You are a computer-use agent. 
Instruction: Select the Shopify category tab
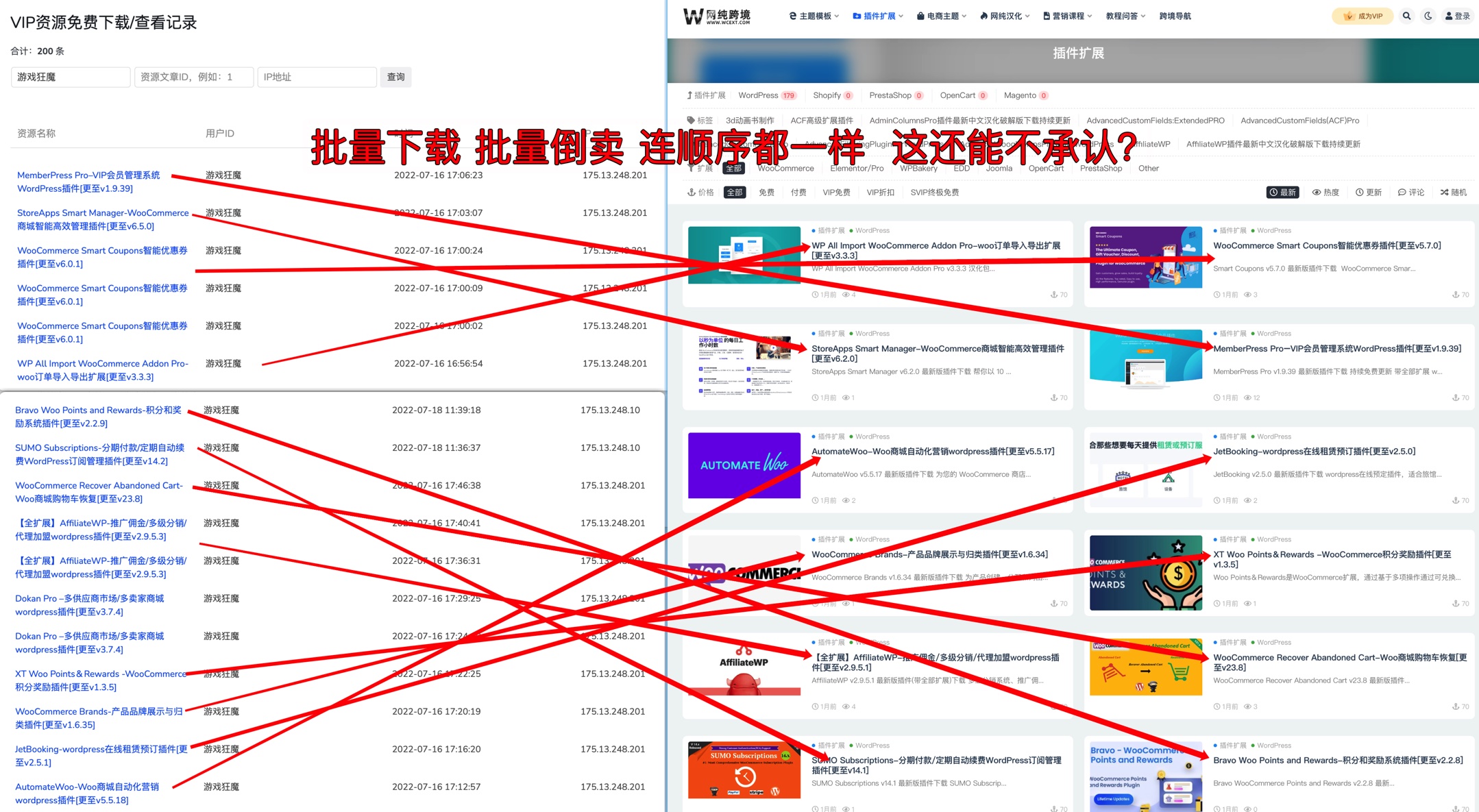click(x=833, y=95)
